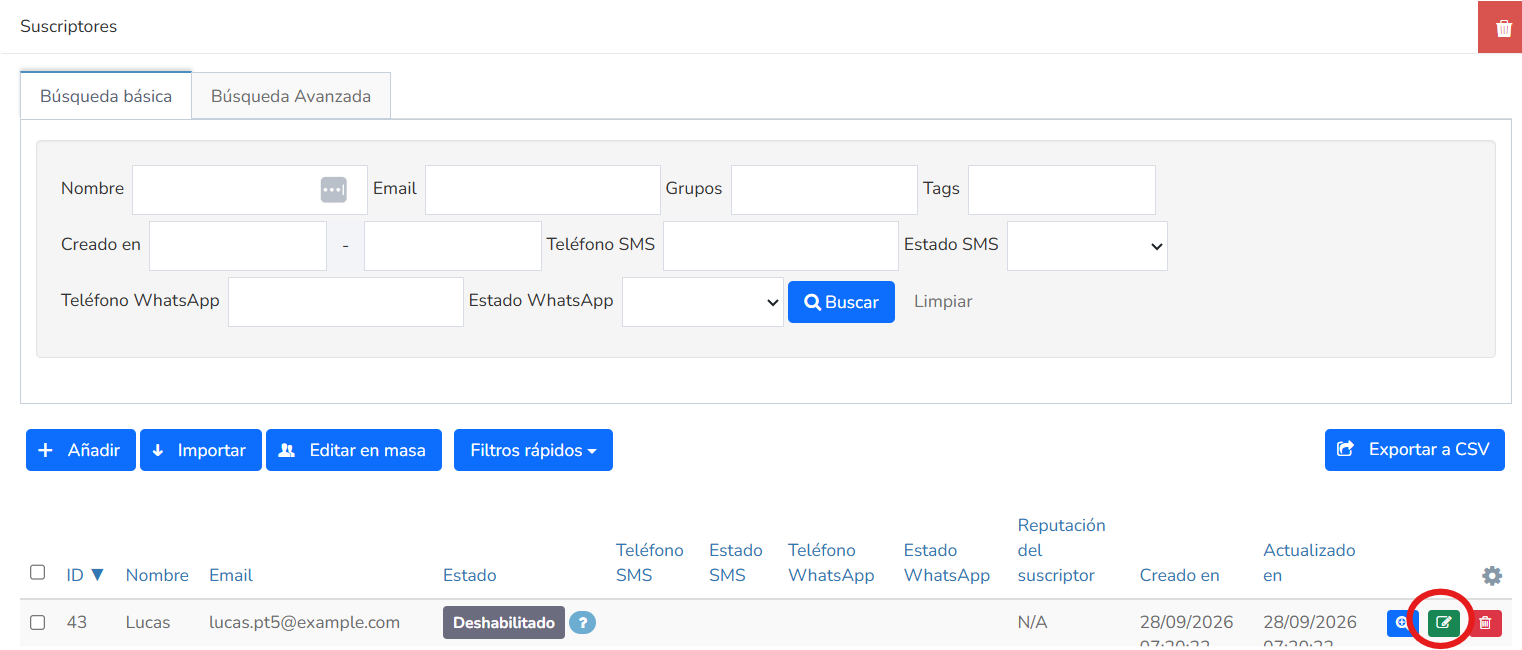Focus the Teléfono SMS field

(781, 246)
